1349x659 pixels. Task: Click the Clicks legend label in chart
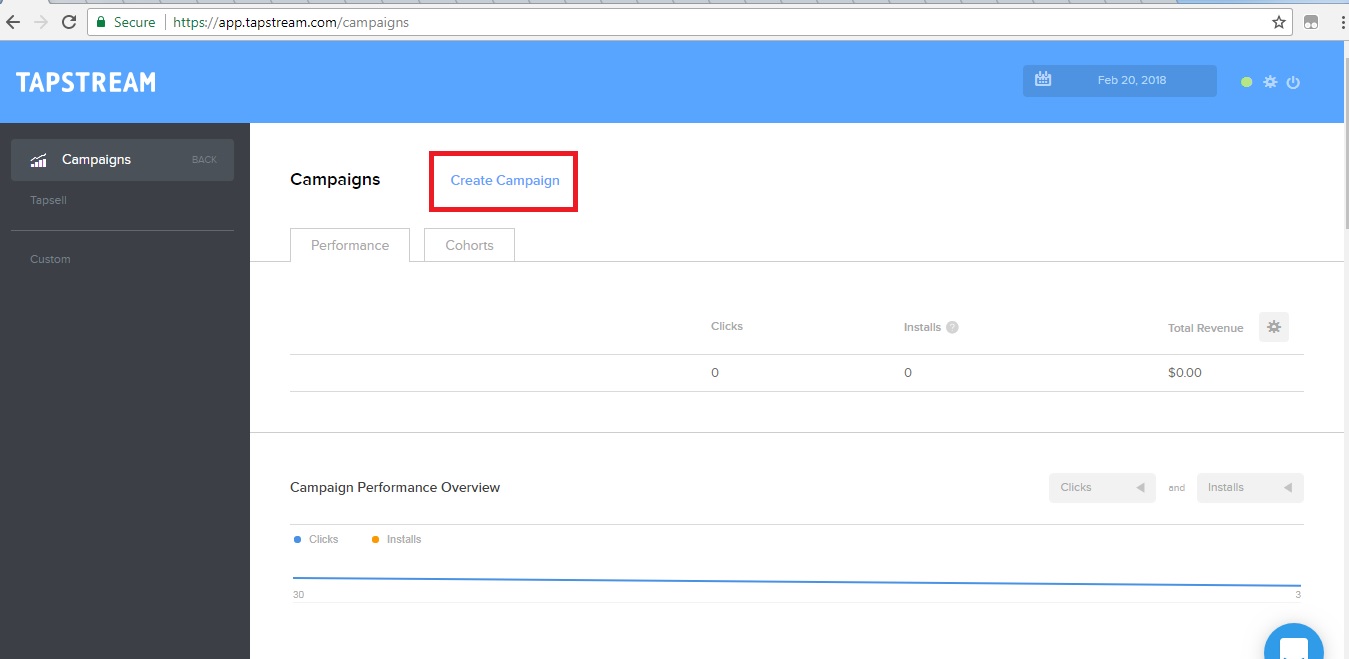[324, 539]
